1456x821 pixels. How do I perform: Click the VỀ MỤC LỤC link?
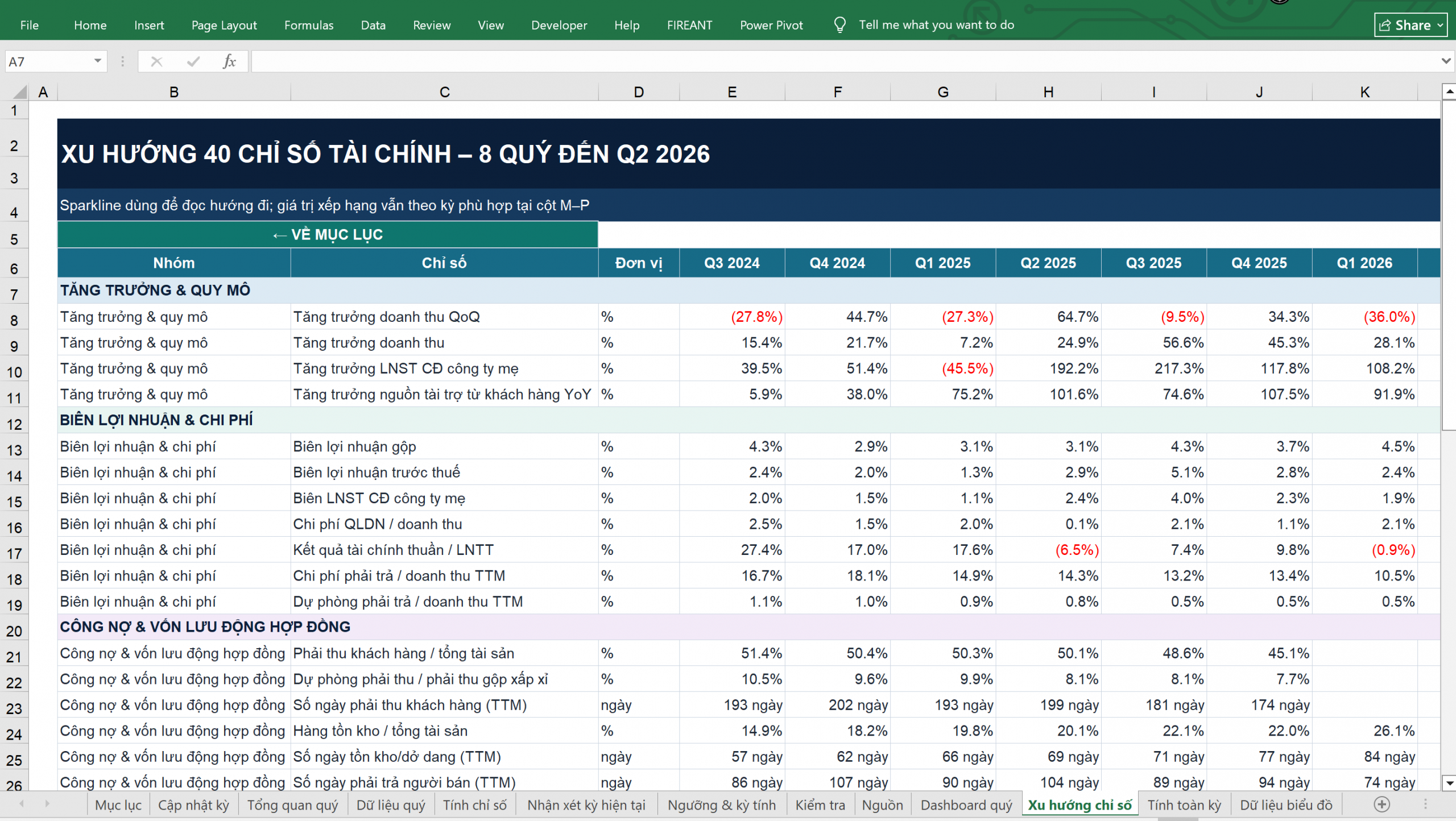pyautogui.click(x=328, y=234)
